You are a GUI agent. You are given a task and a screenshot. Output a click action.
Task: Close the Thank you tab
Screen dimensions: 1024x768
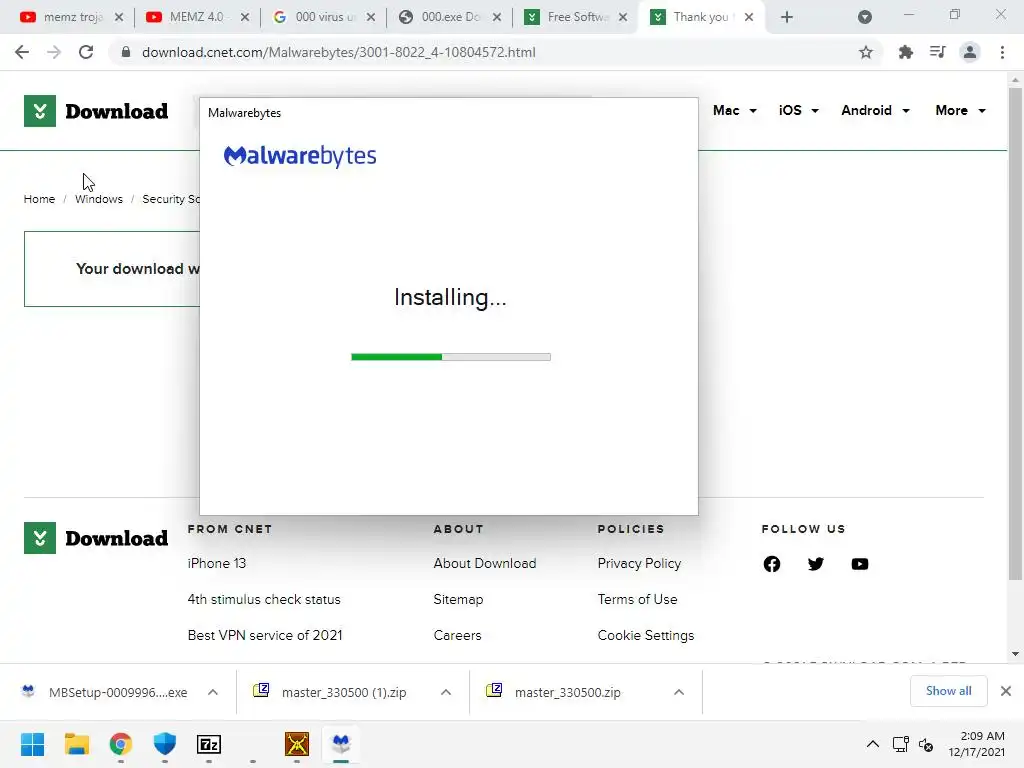point(749,17)
